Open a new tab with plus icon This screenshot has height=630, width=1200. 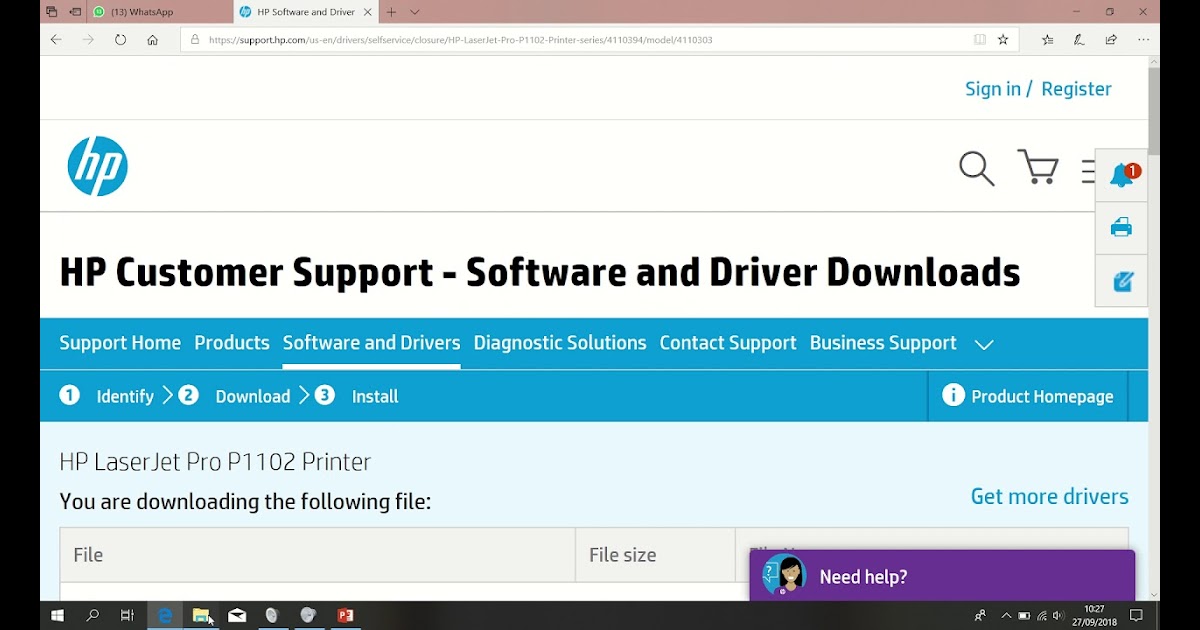(x=391, y=12)
